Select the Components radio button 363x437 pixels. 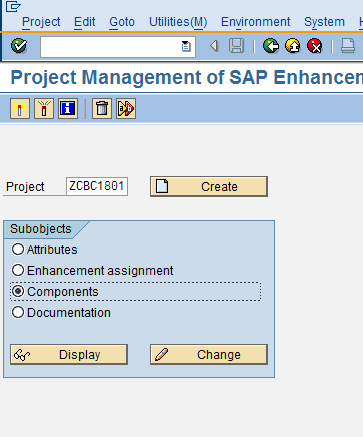tap(18, 291)
